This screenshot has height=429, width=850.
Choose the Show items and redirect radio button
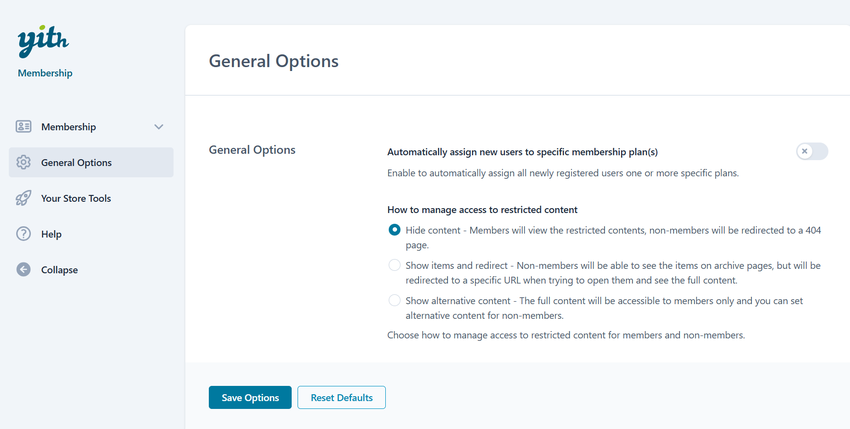point(395,266)
